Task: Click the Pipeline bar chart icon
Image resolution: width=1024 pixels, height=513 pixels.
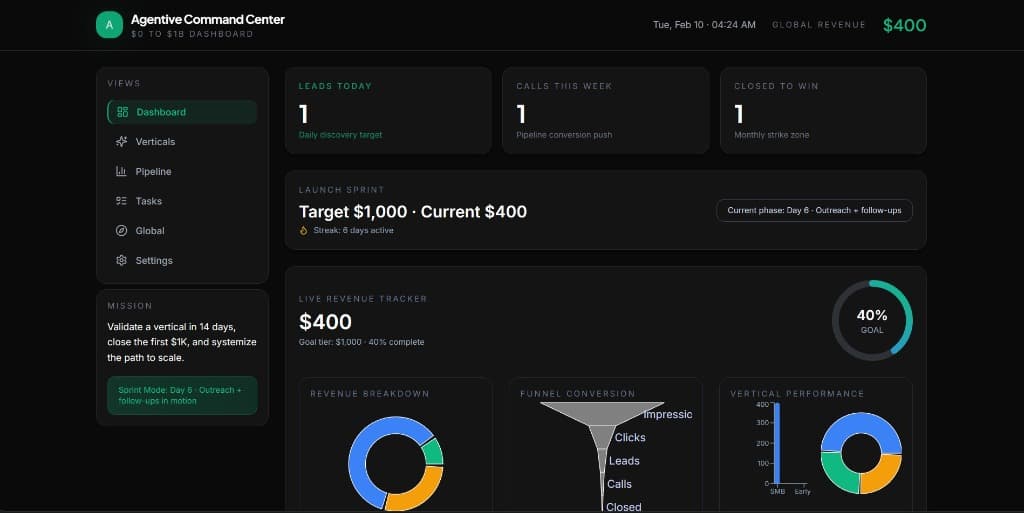Action: click(121, 172)
